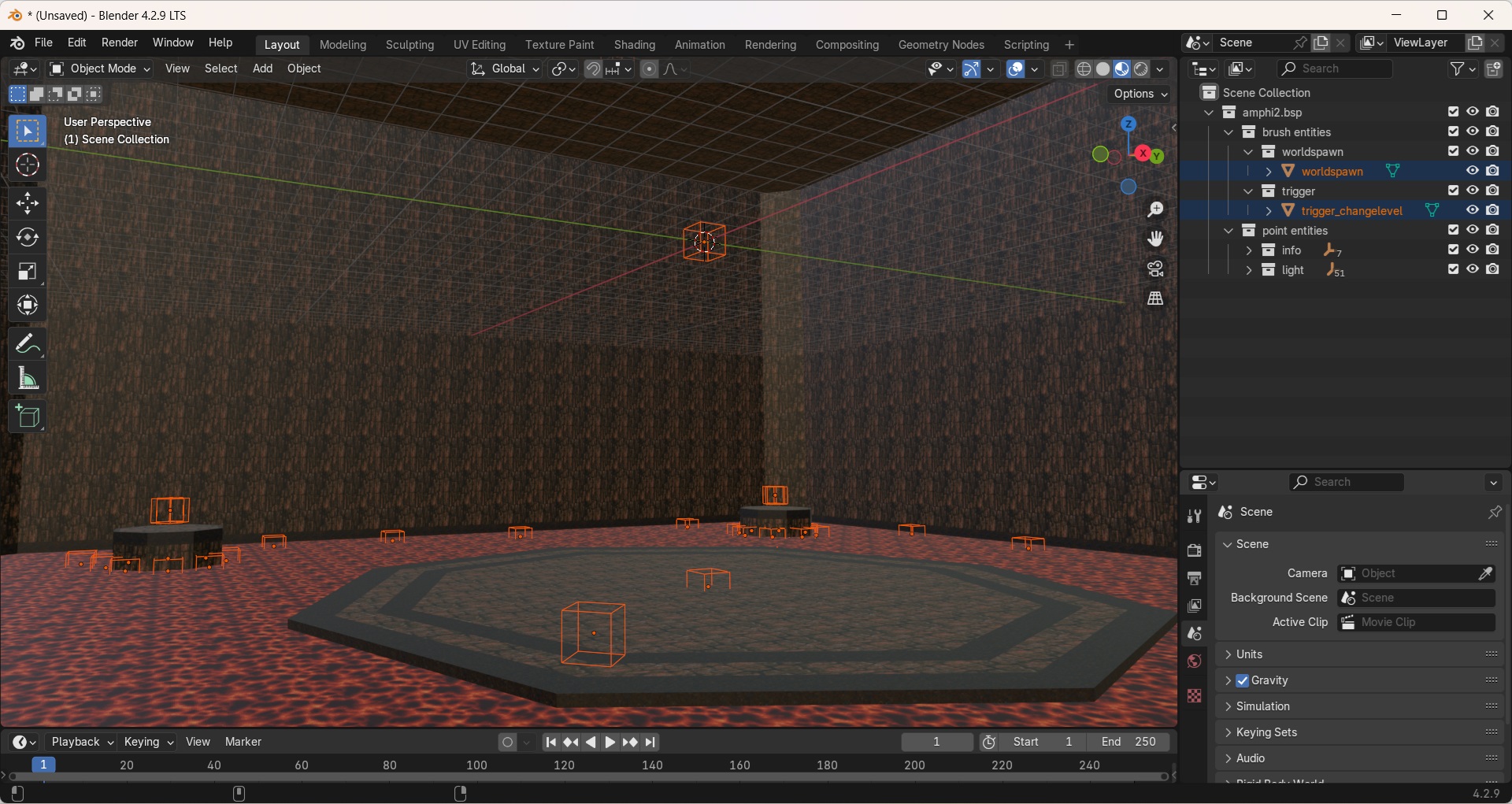Activate the Rotate tool
This screenshot has height=804, width=1512.
click(x=28, y=237)
